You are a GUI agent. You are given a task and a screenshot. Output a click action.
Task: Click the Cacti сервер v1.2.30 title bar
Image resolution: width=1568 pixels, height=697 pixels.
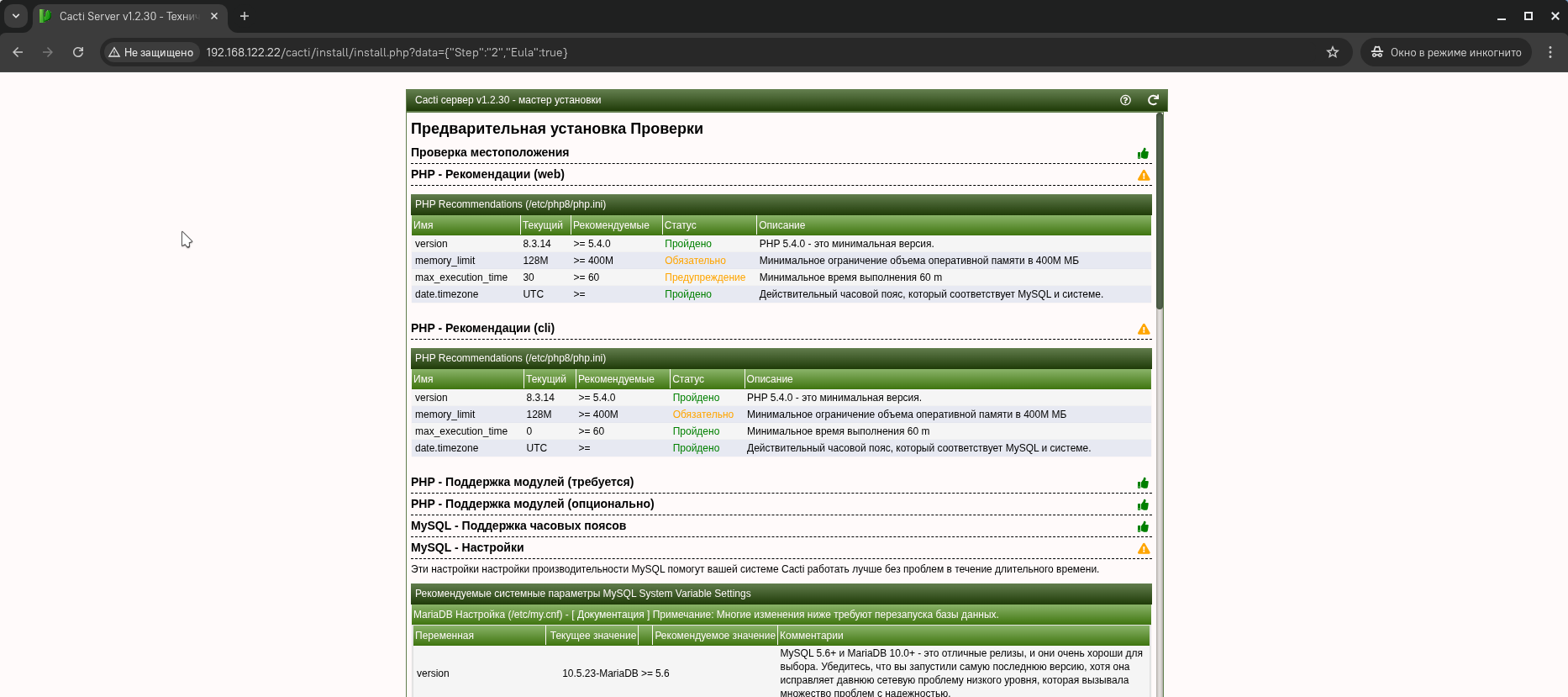pyautogui.click(x=787, y=100)
